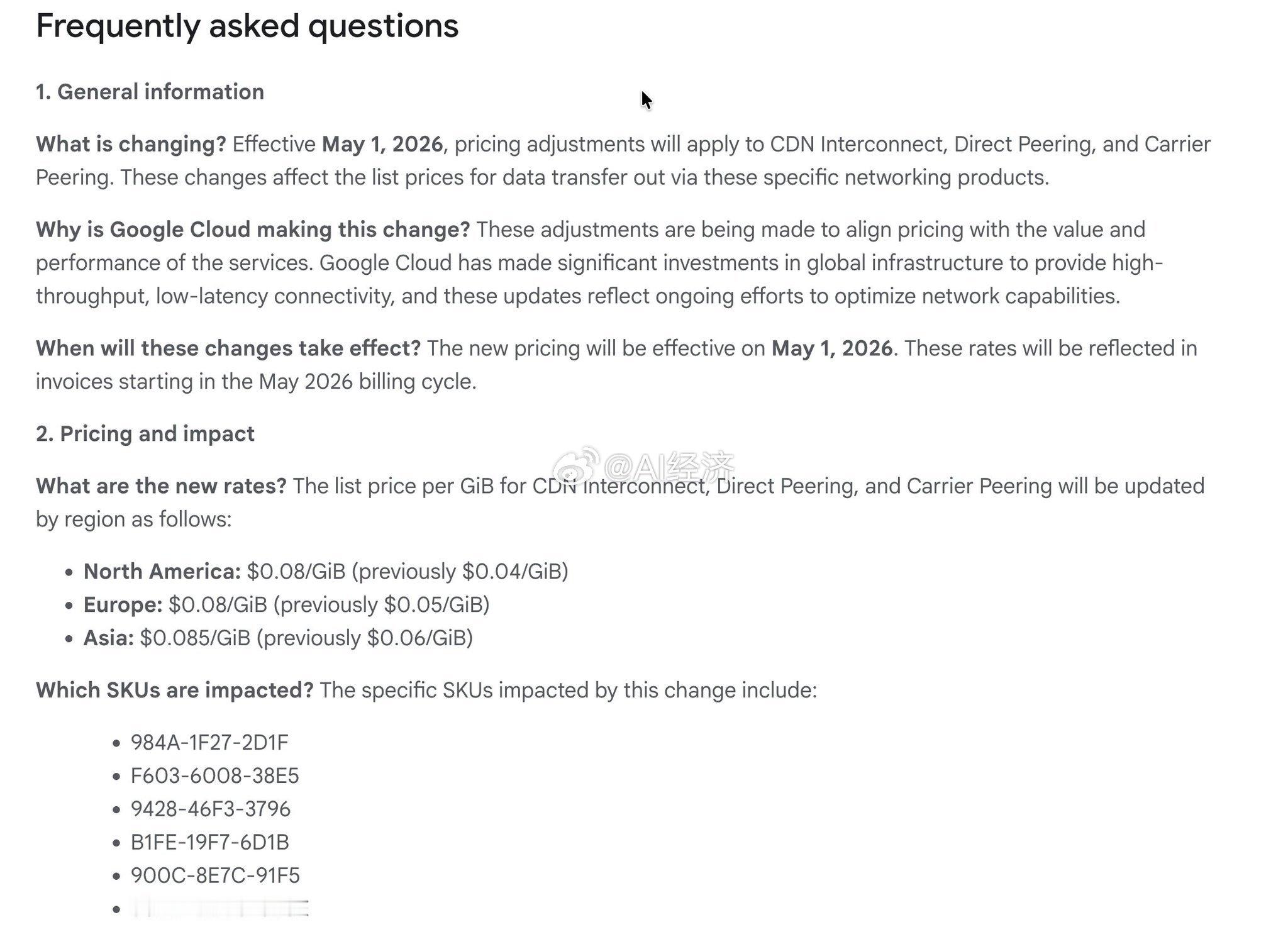Viewport: 1288px width, 932px height.
Task: Click the bold "May 1, 2026" date in the first answer
Action: click(382, 144)
